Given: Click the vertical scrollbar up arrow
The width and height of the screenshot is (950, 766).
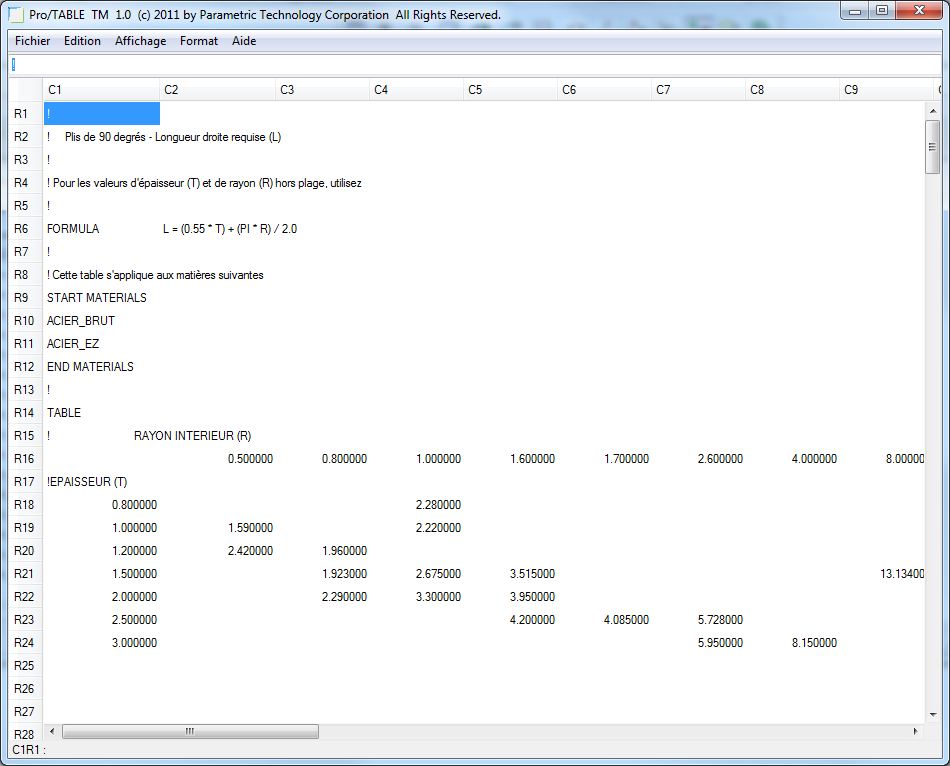Looking at the screenshot, I should pos(932,111).
